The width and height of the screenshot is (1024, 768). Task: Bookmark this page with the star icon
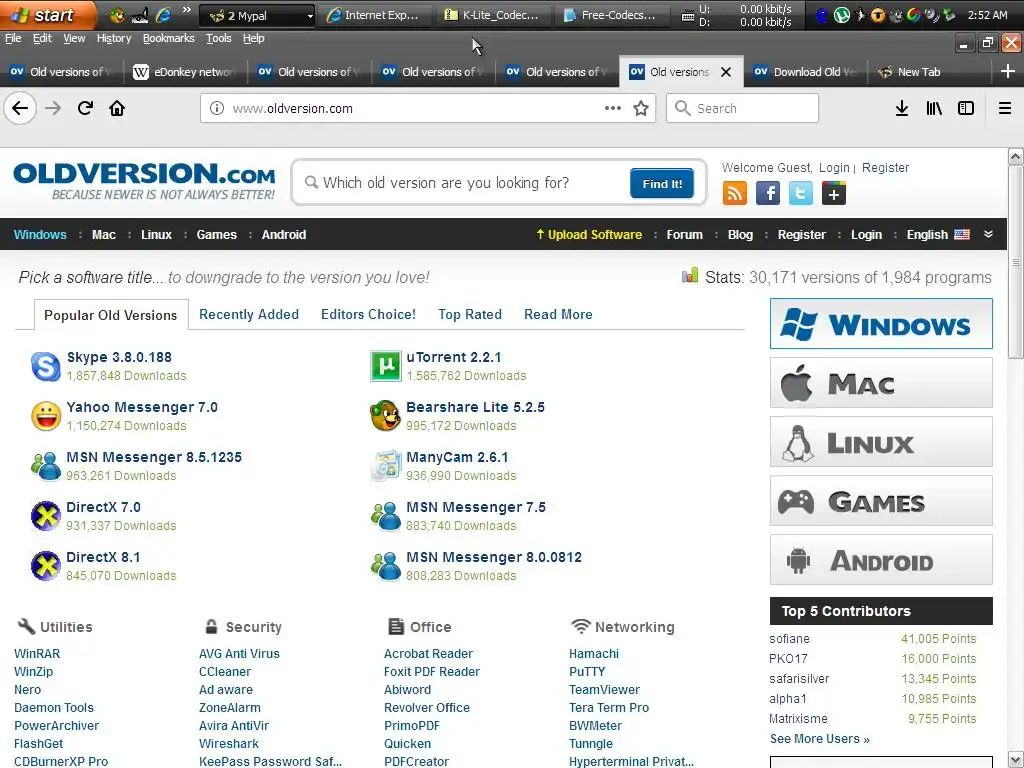641,108
